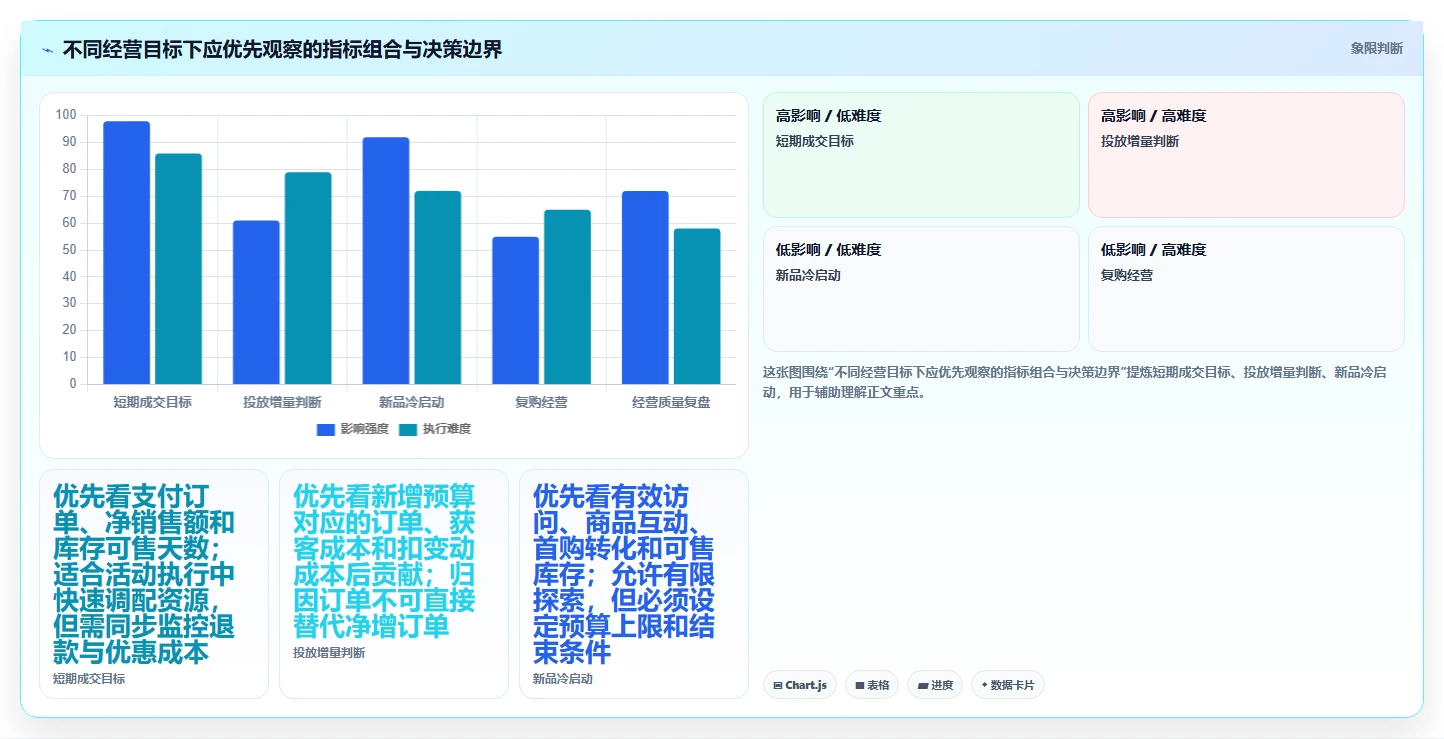Image resolution: width=1444 pixels, height=739 pixels.
Task: Click the 短期成交目标 caption under the first data card
Action: click(x=89, y=679)
